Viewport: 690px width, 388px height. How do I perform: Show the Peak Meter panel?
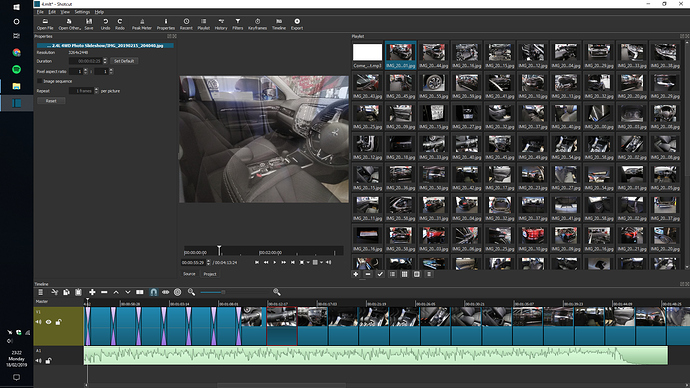[x=142, y=24]
